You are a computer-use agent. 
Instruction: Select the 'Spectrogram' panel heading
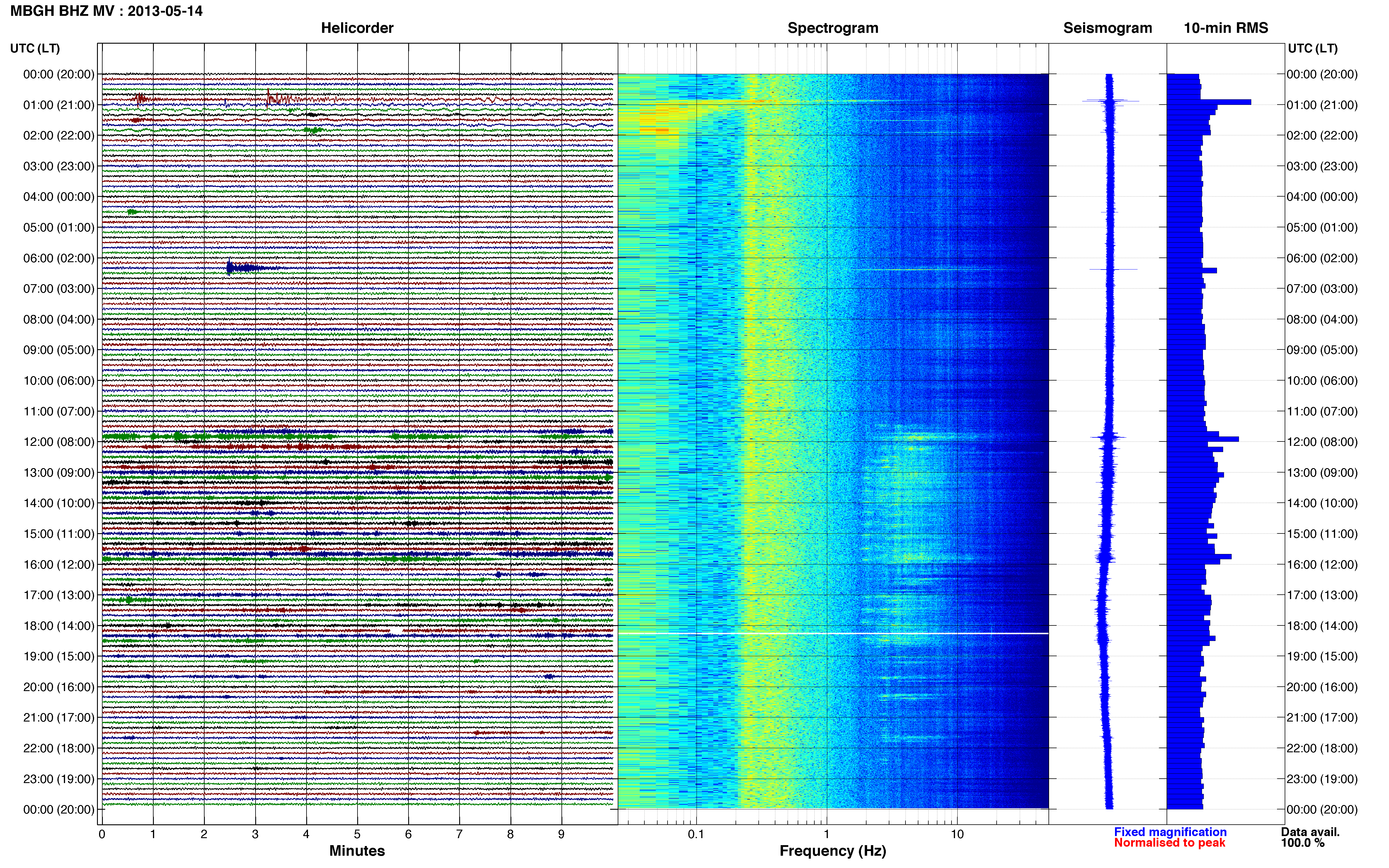click(833, 28)
